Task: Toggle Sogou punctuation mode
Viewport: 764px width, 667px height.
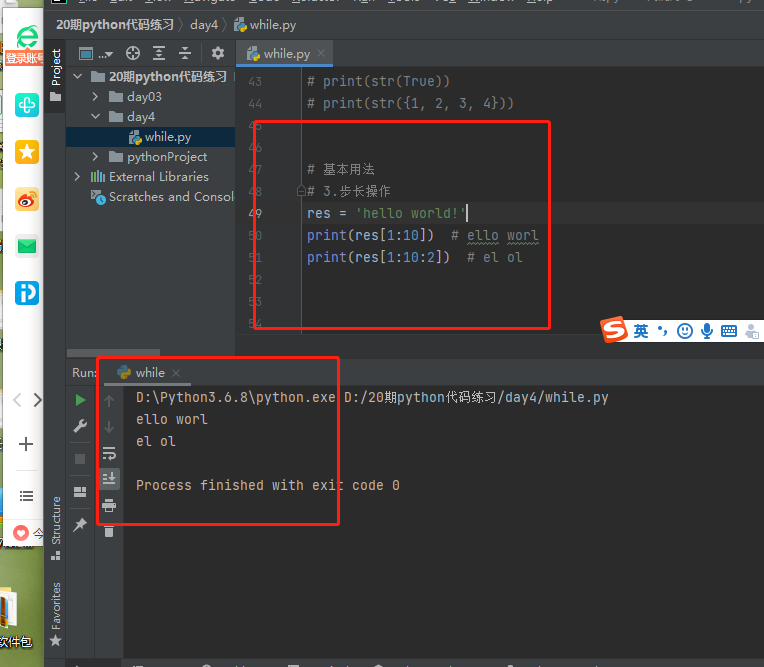Action: click(662, 331)
